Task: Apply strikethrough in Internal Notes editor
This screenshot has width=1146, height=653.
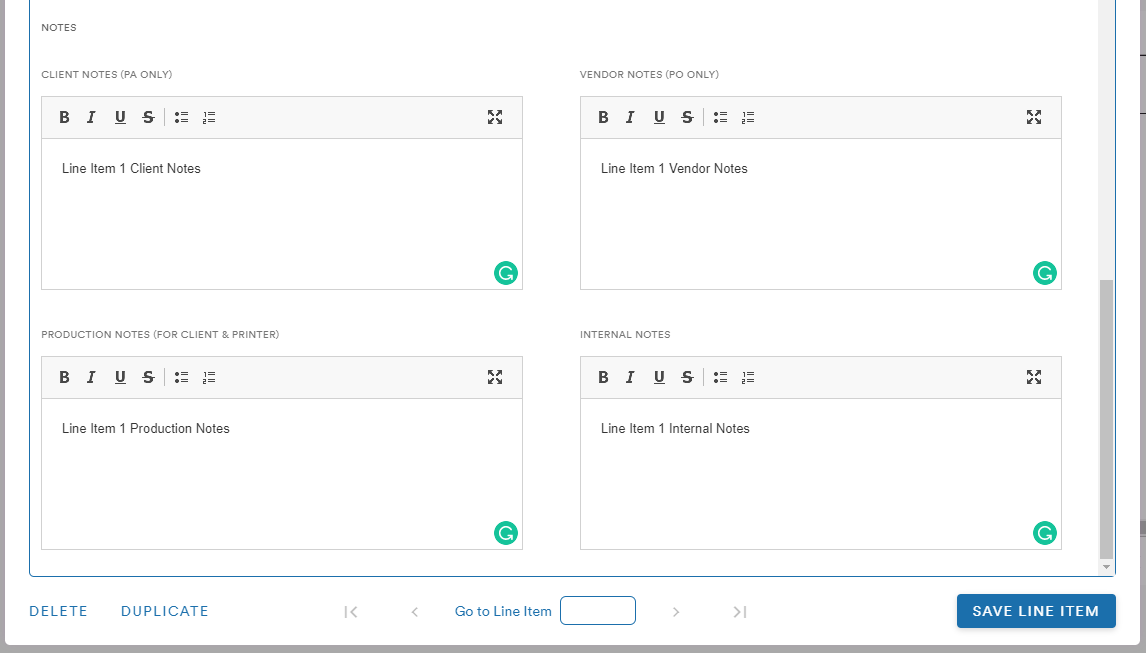Action: pyautogui.click(x=687, y=377)
